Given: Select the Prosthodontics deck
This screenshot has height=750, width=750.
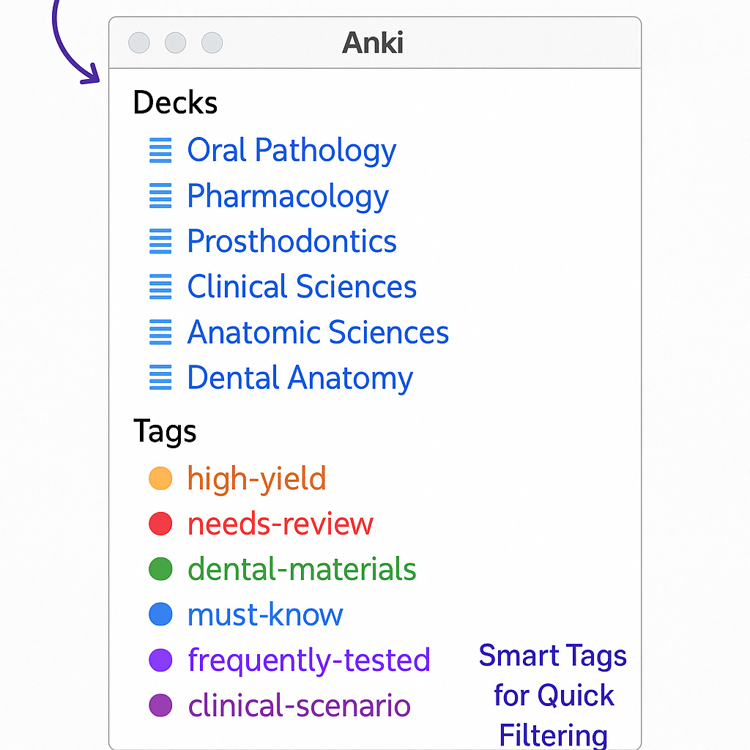Looking at the screenshot, I should (292, 241).
